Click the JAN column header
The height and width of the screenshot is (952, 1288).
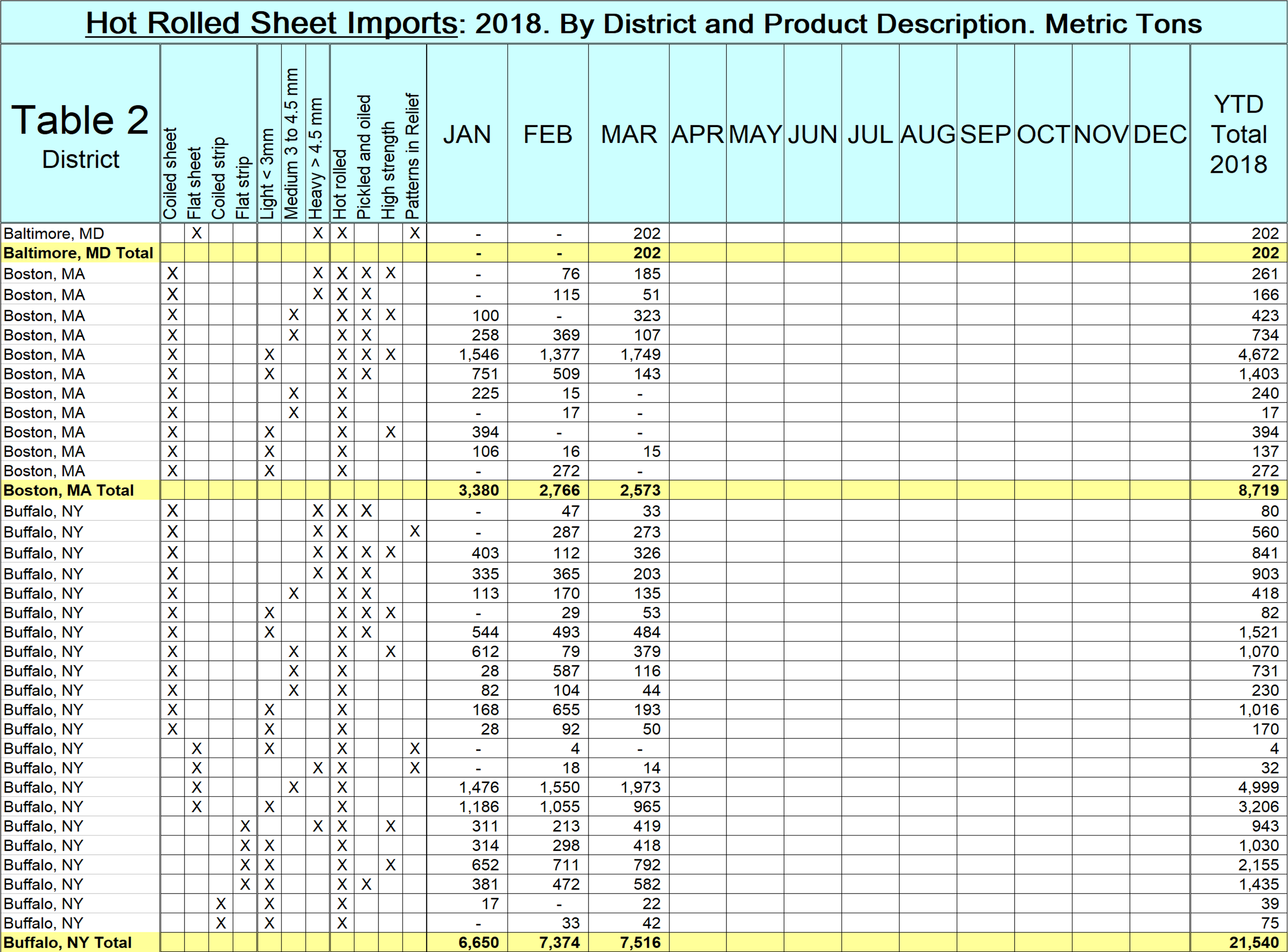click(467, 134)
